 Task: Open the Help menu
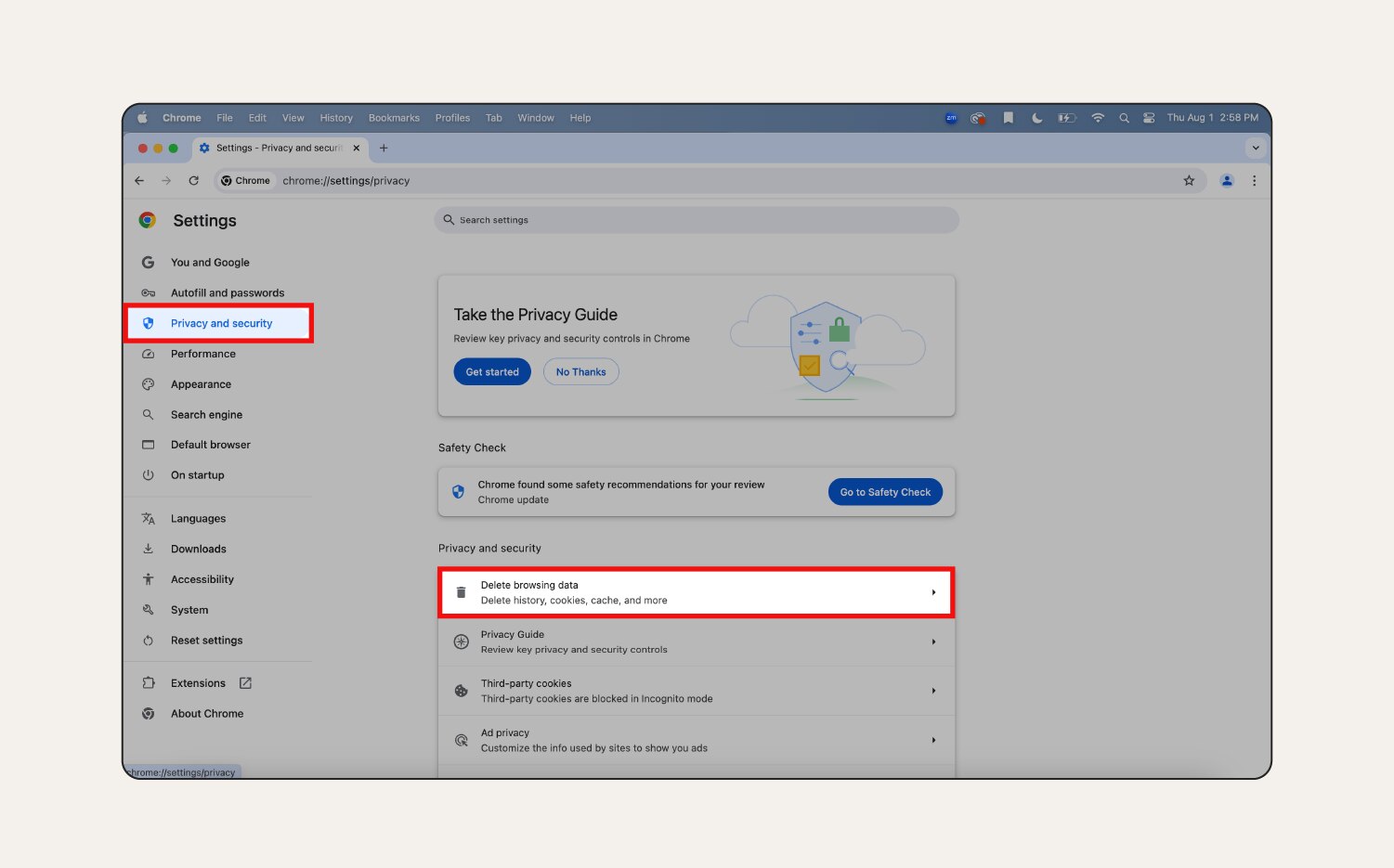point(580,118)
